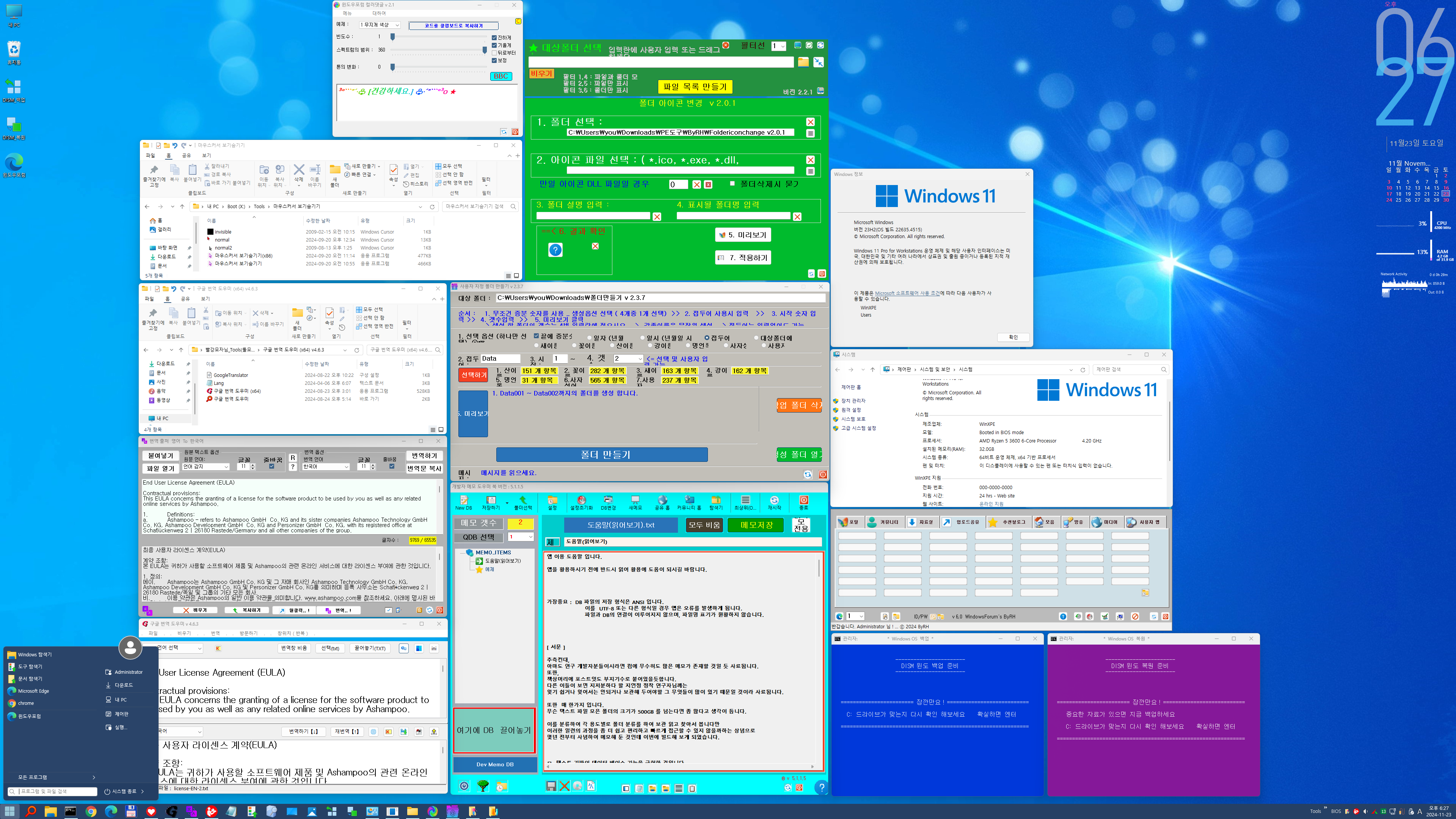Click 번역하기 button in translation window
Screen dimensions: 1456x819
(x=424, y=455)
